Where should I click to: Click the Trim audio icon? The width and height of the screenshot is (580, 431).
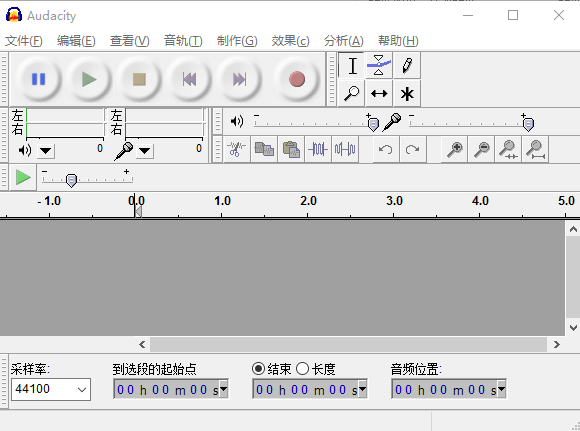pyautogui.click(x=318, y=149)
